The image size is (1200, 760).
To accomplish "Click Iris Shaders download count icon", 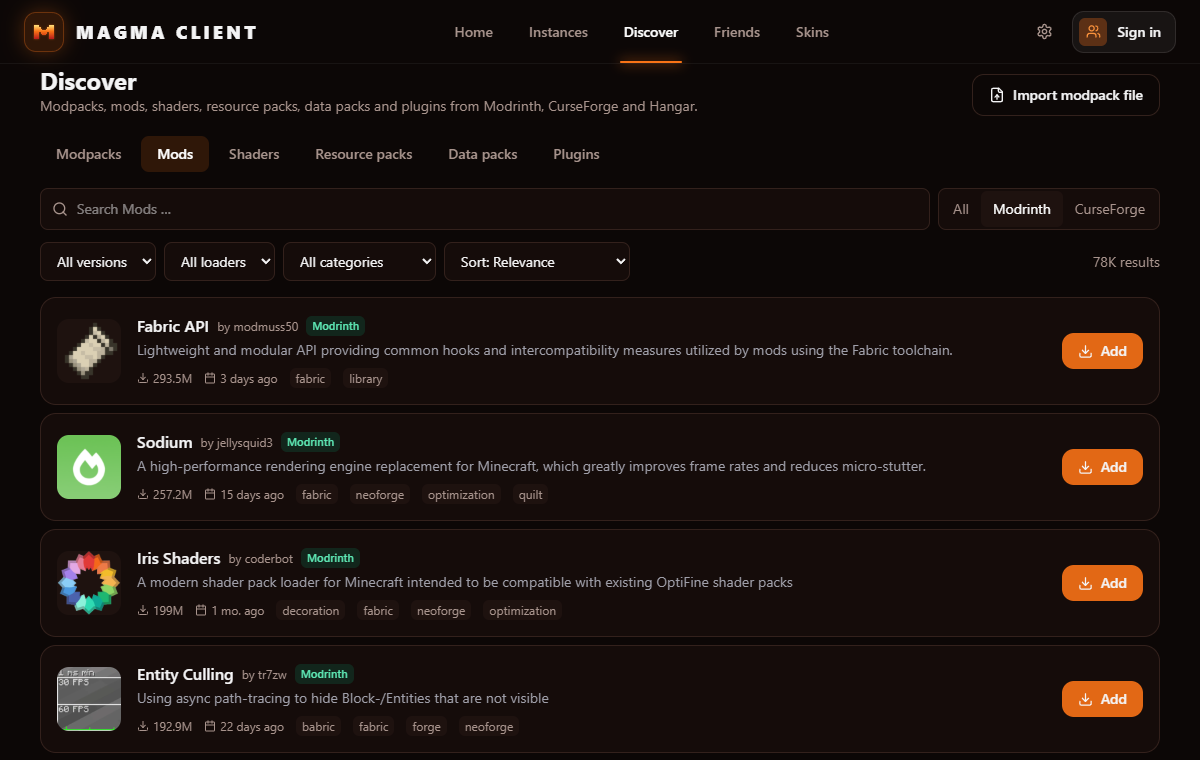I will (143, 611).
